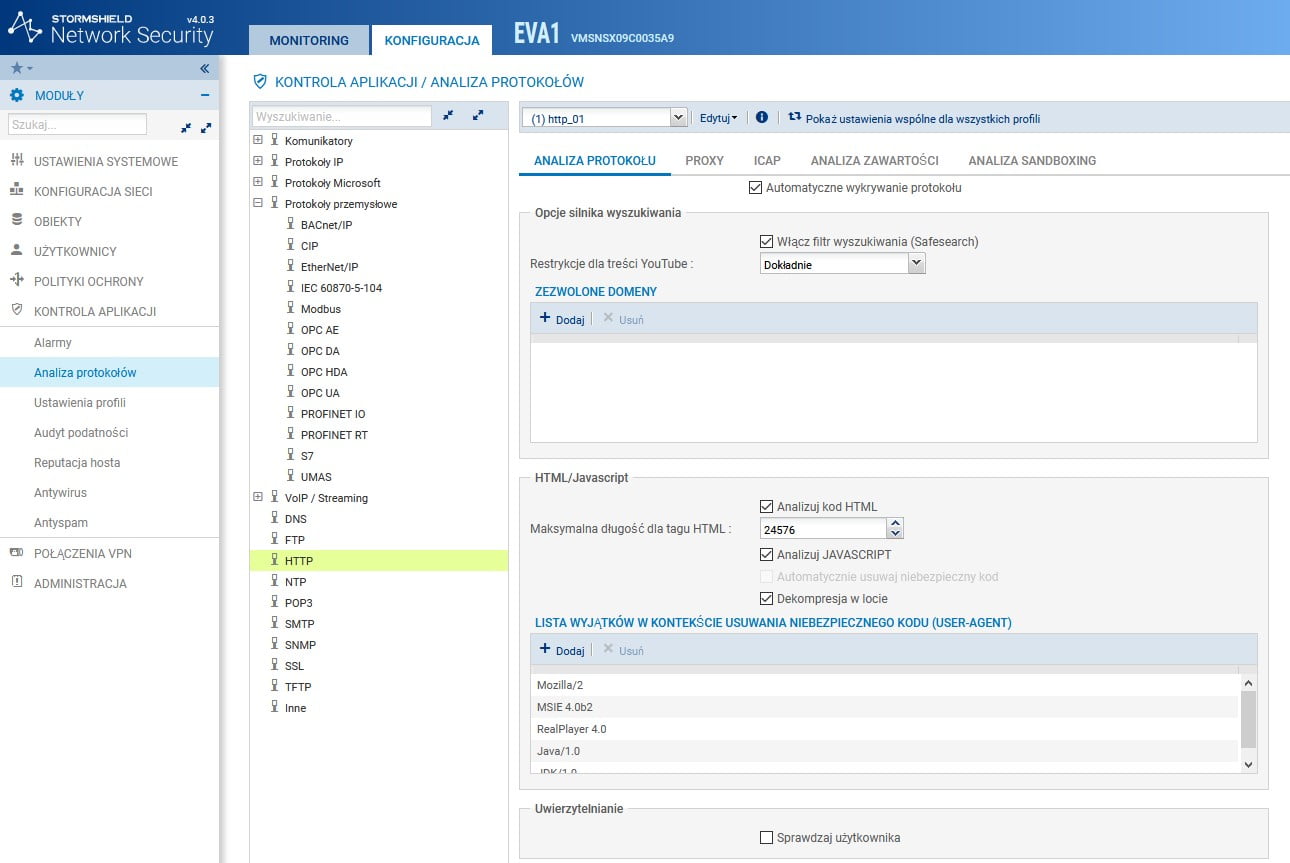Expand the VoIP / Streaming tree node

point(258,498)
